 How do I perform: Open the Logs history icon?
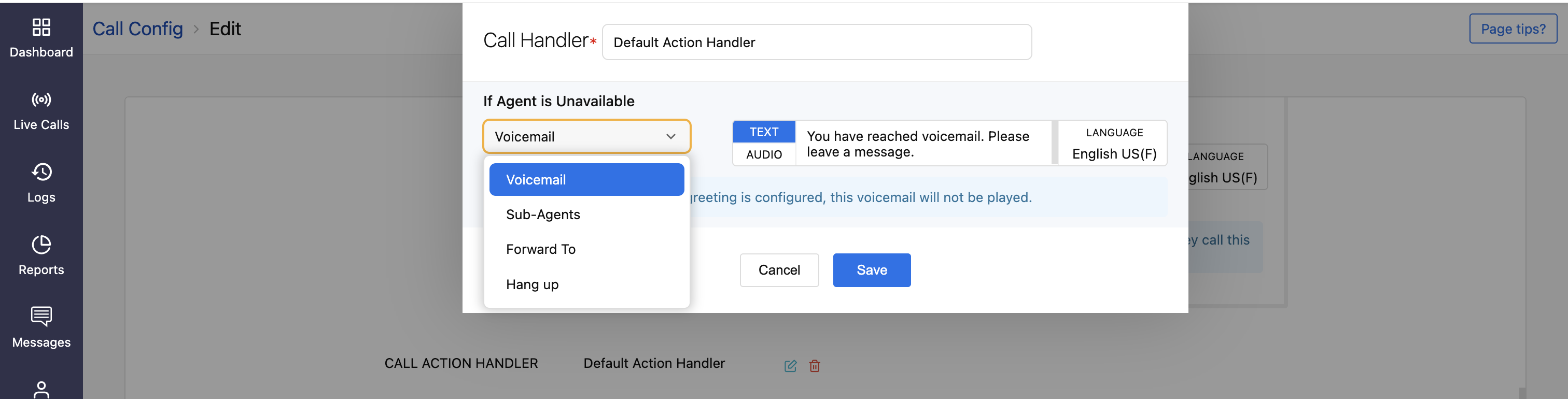(x=41, y=172)
